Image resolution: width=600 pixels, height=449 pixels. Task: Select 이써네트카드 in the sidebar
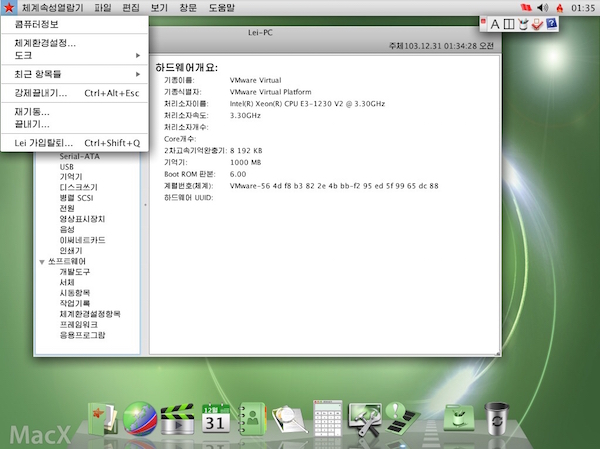tap(82, 240)
